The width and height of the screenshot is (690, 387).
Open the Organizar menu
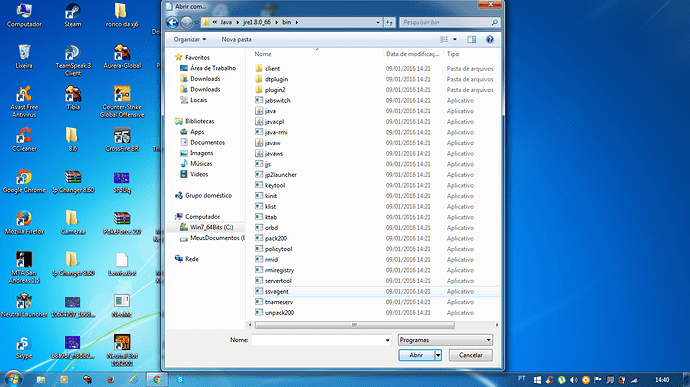click(190, 39)
